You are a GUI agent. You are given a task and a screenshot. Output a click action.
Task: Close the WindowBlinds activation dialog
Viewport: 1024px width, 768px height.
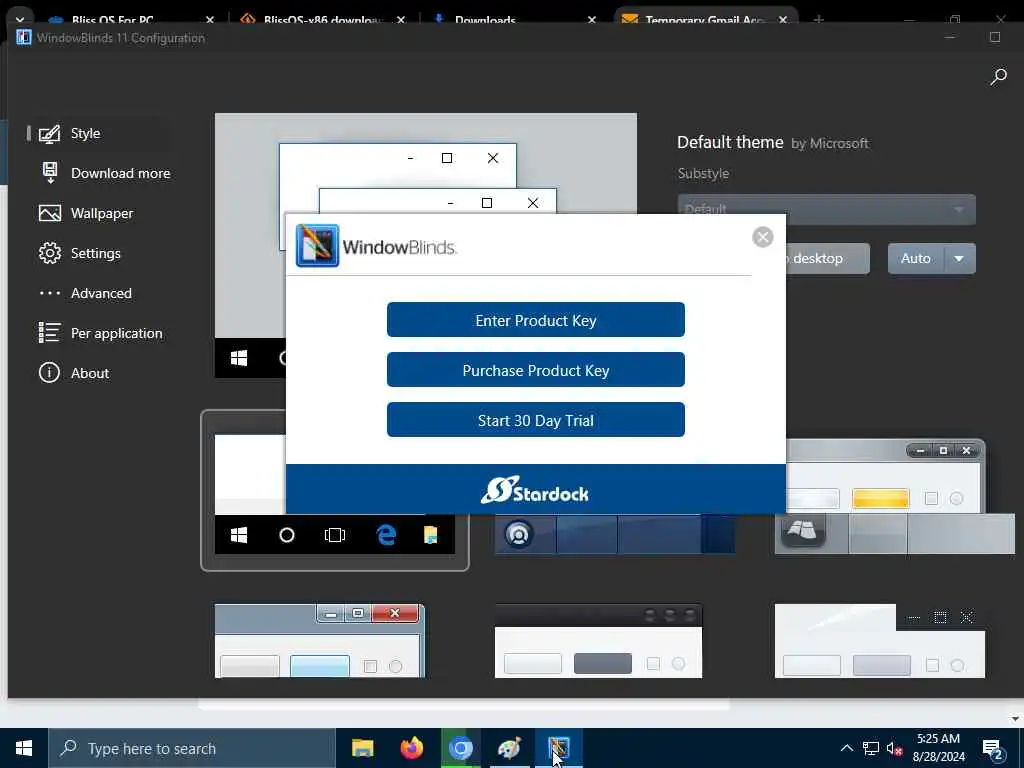click(762, 237)
